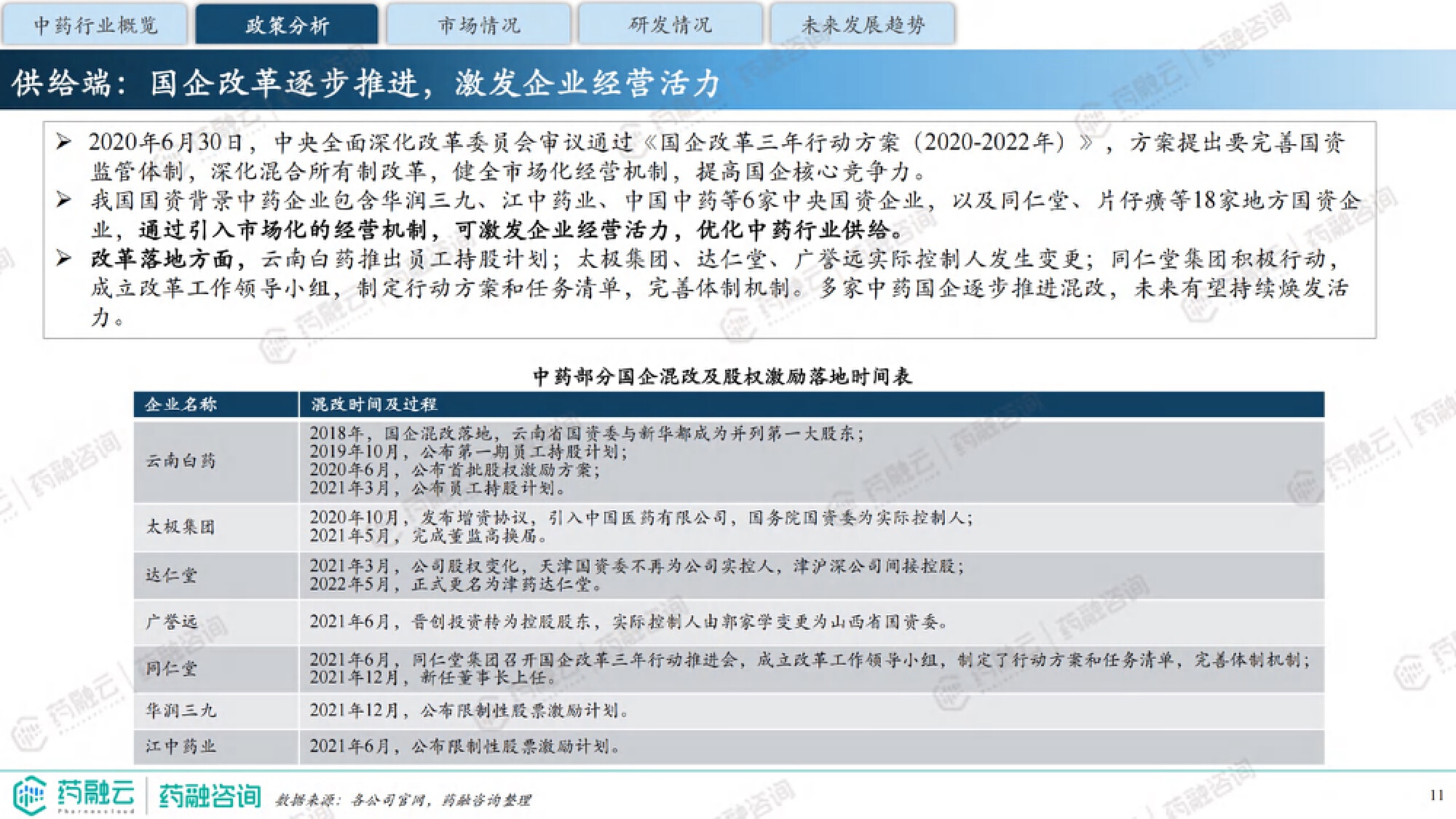1456x819 pixels.
Task: Select the 太极集团 row label
Action: [x=181, y=526]
